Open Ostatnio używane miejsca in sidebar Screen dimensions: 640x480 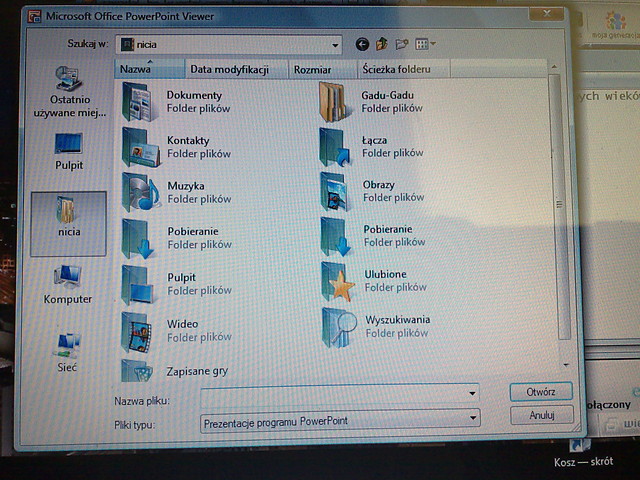point(69,92)
